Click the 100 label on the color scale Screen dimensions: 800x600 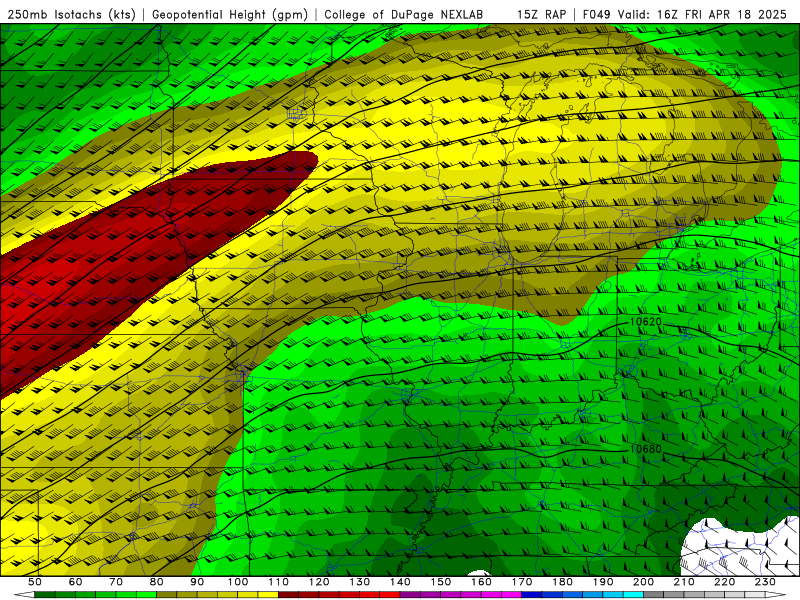(238, 582)
